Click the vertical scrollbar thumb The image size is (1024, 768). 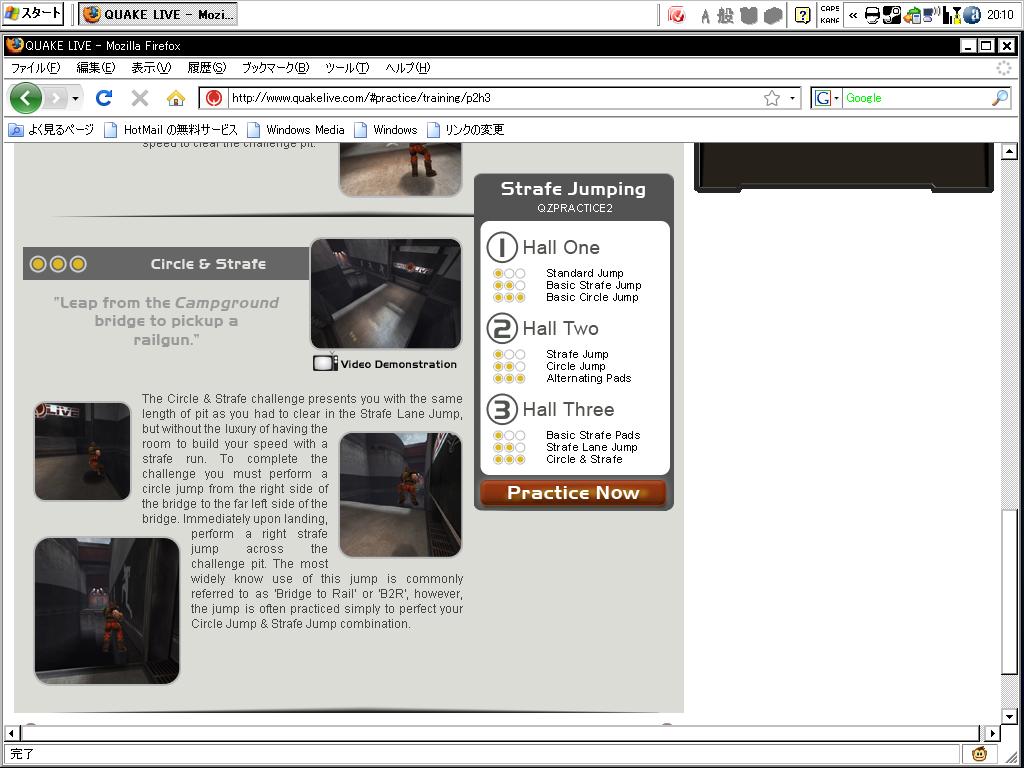[1009, 591]
